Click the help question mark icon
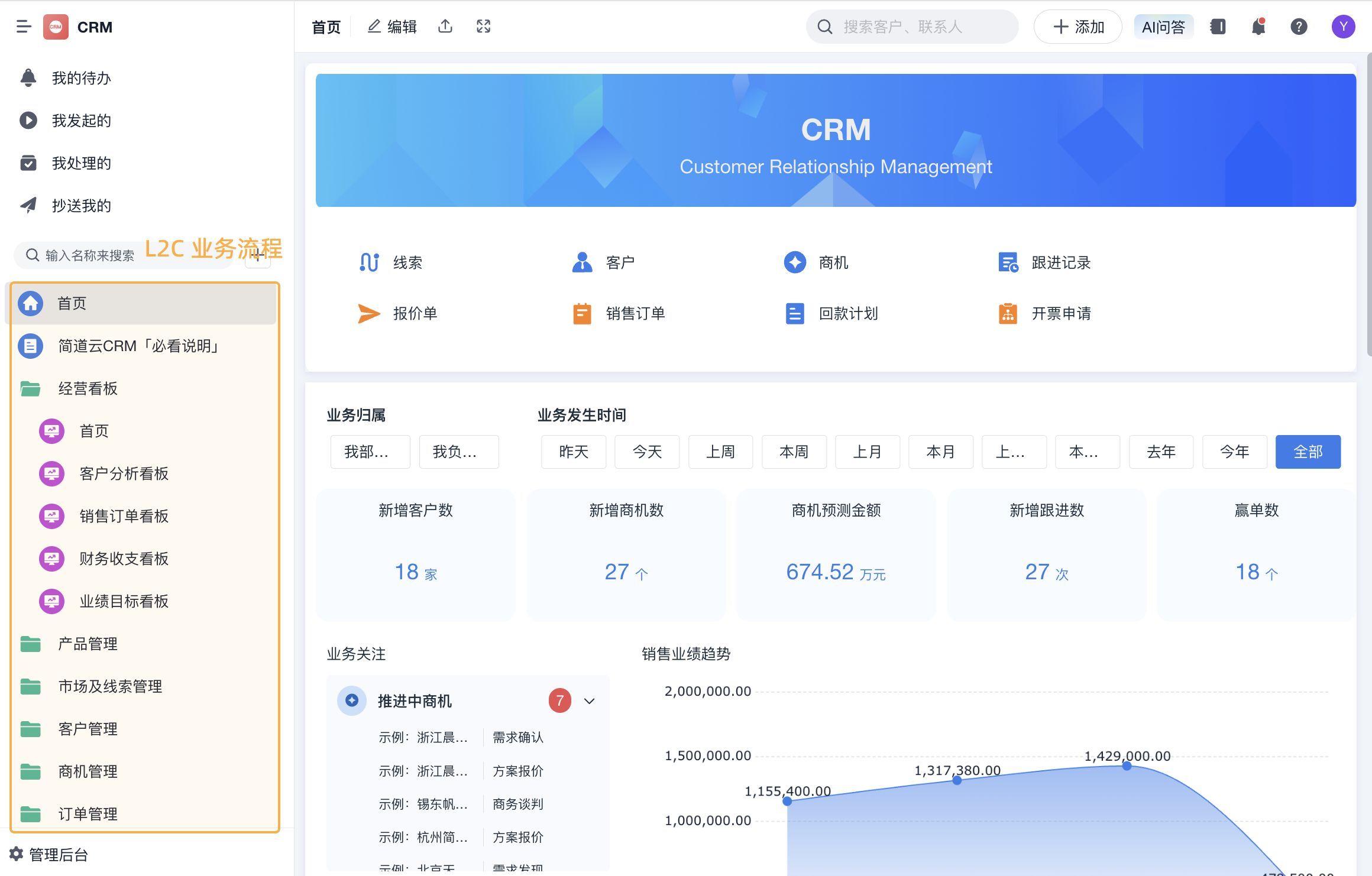The image size is (1372, 876). tap(1299, 27)
